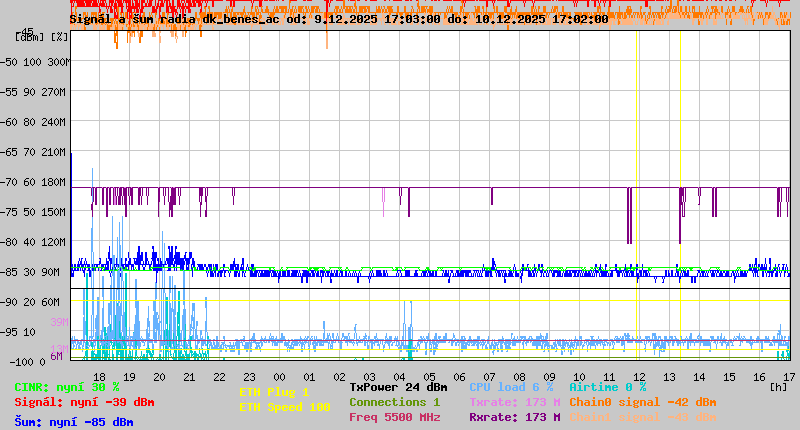Select the pink Txrate legend entry
The image size is (800, 430).
pyautogui.click(x=515, y=402)
